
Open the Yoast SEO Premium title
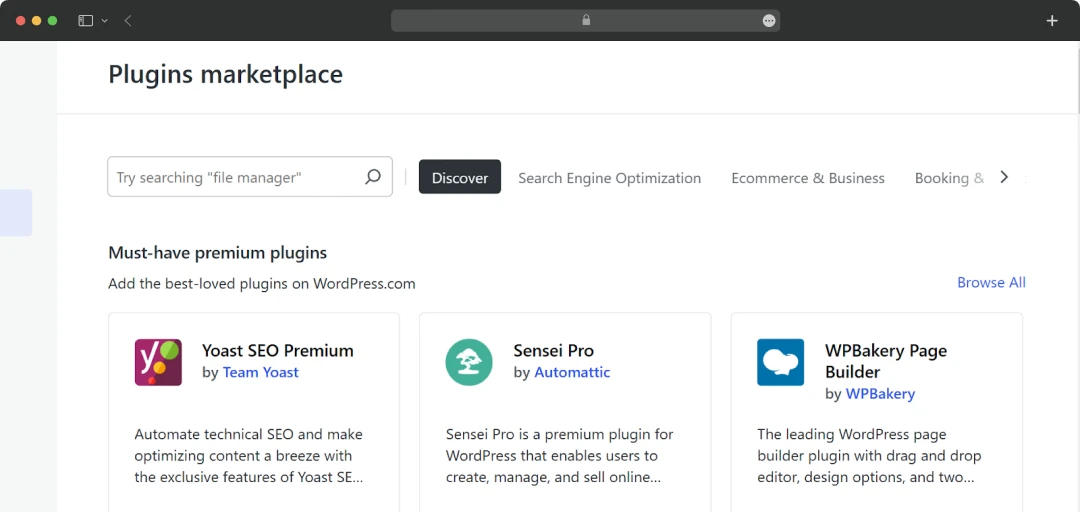coord(278,350)
